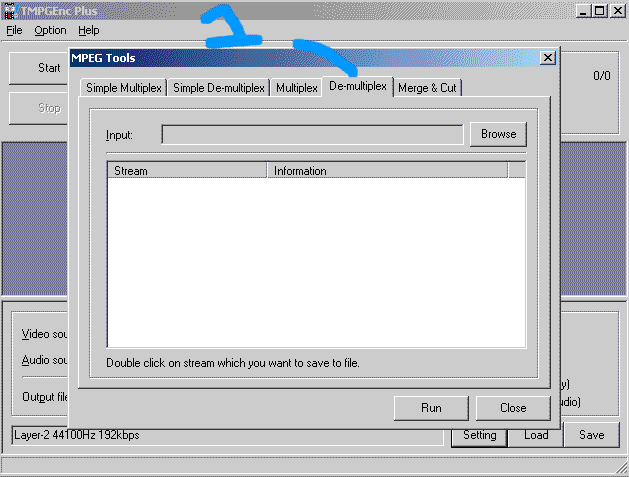Grab the window resize grip corner
The height and width of the screenshot is (477, 629).
point(621,468)
